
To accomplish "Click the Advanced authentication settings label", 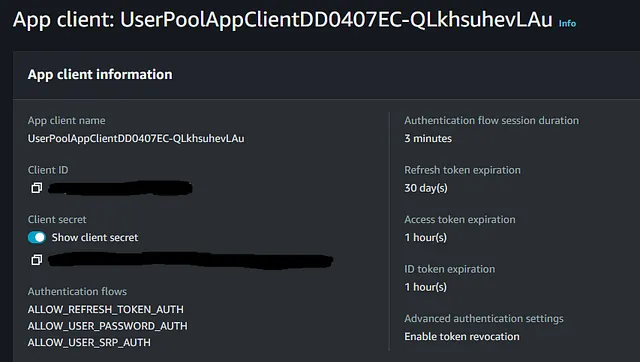I will pyautogui.click(x=484, y=319).
